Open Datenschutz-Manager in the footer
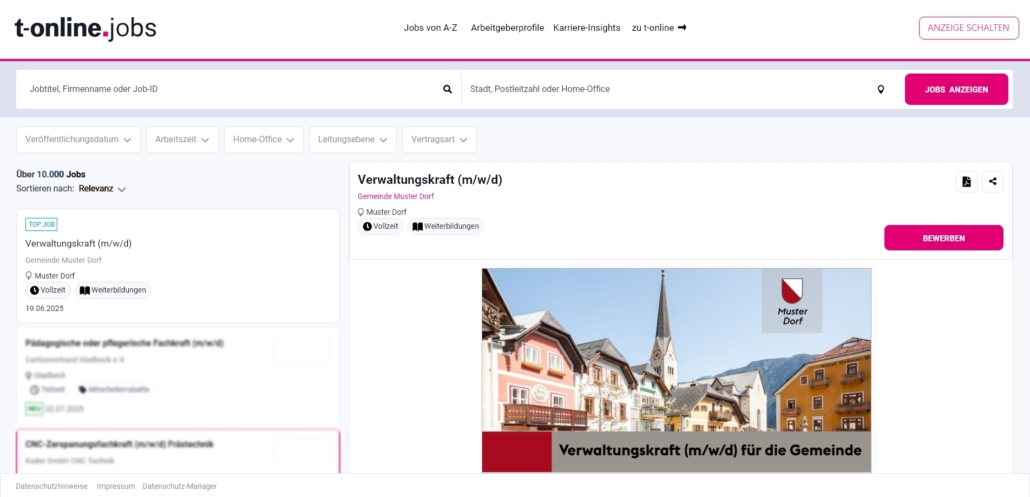Screen dimensions: 1030x497 tap(179, 486)
